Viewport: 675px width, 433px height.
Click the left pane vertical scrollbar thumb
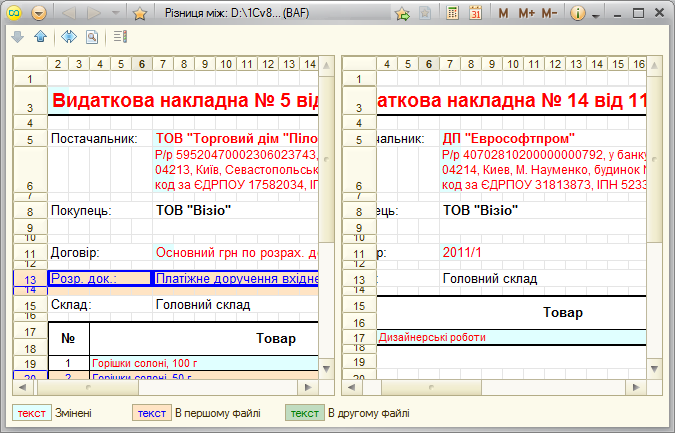[x=326, y=159]
